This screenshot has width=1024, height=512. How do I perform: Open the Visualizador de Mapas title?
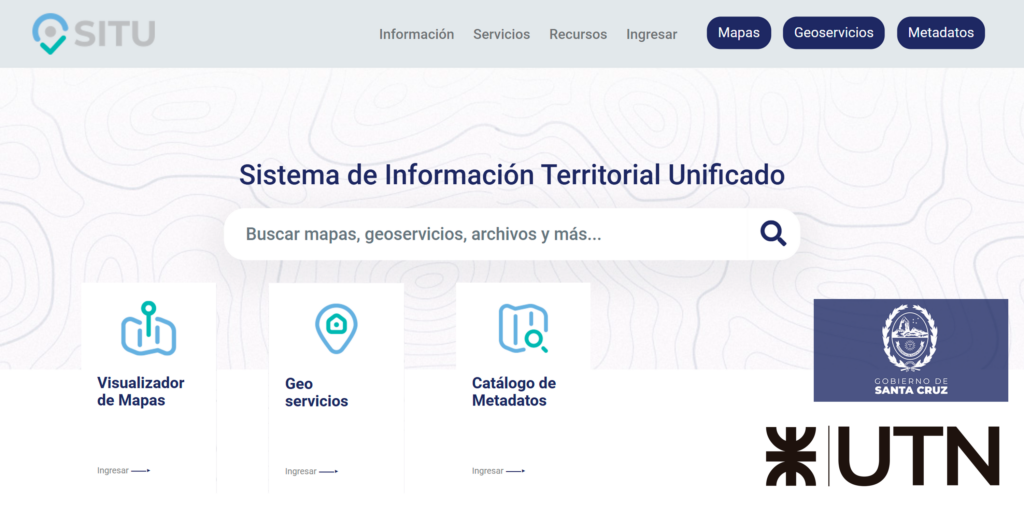[x=140, y=392]
